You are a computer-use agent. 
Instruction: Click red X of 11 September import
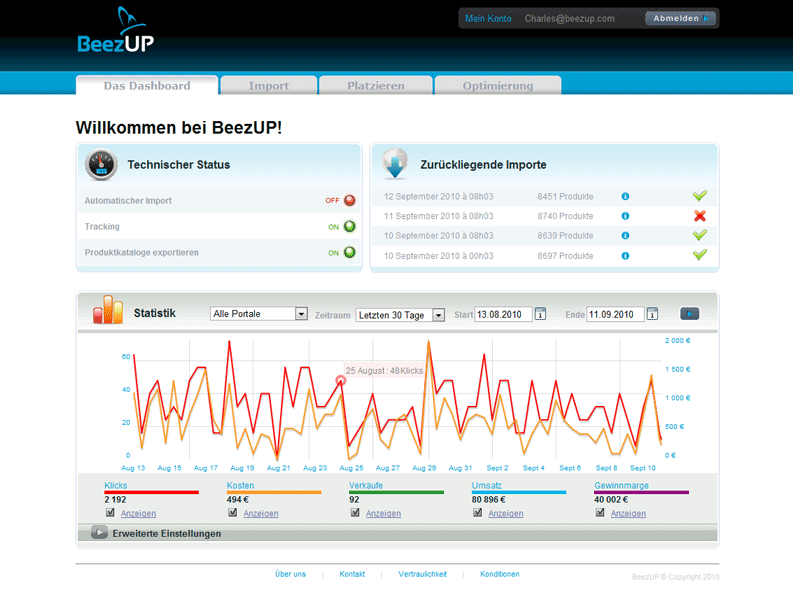[700, 216]
